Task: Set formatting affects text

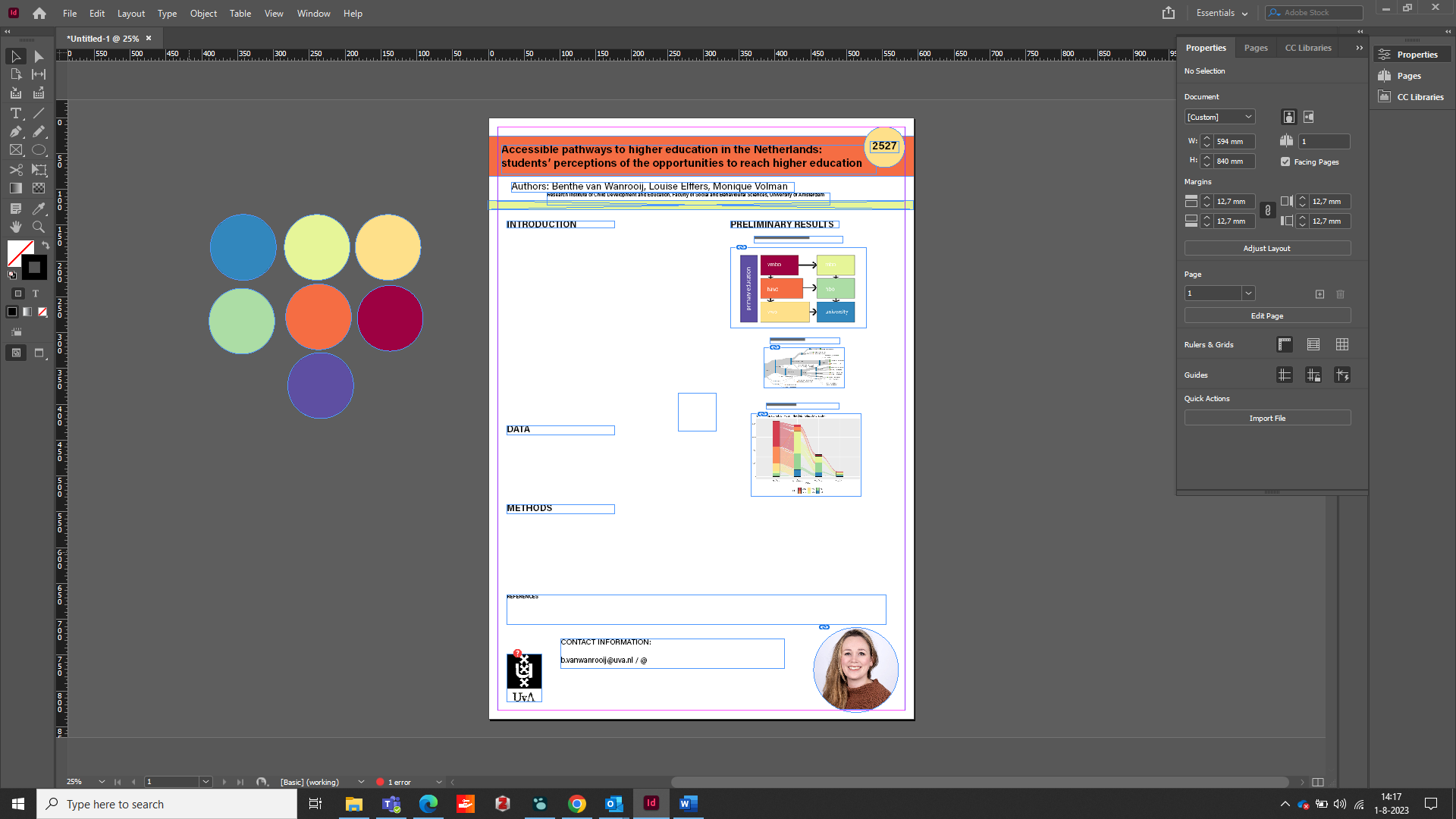Action: tap(36, 293)
